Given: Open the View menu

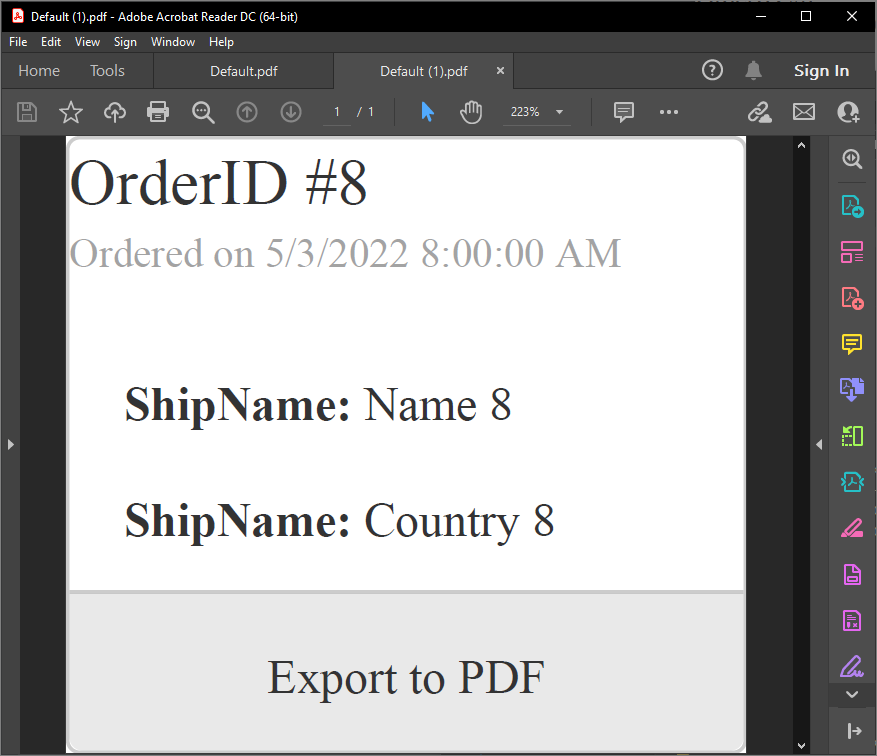Looking at the screenshot, I should 87,42.
